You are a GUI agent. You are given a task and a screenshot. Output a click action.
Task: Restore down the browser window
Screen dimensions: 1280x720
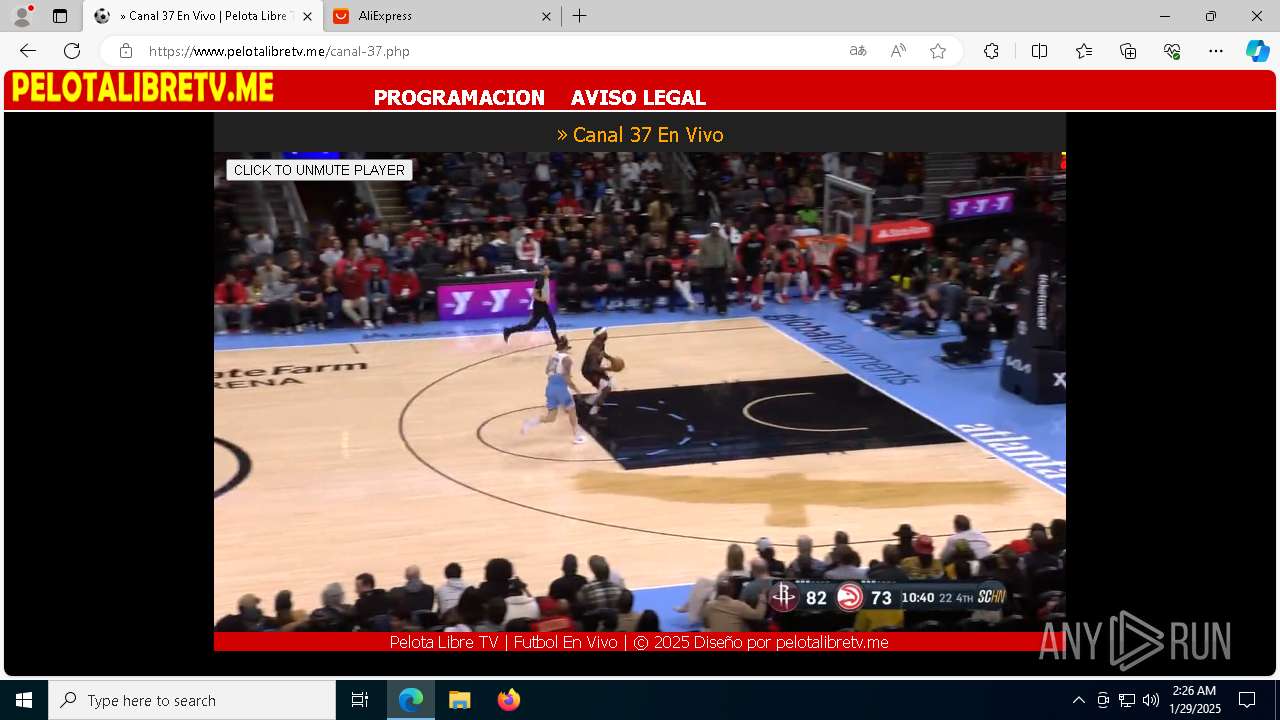(1211, 16)
